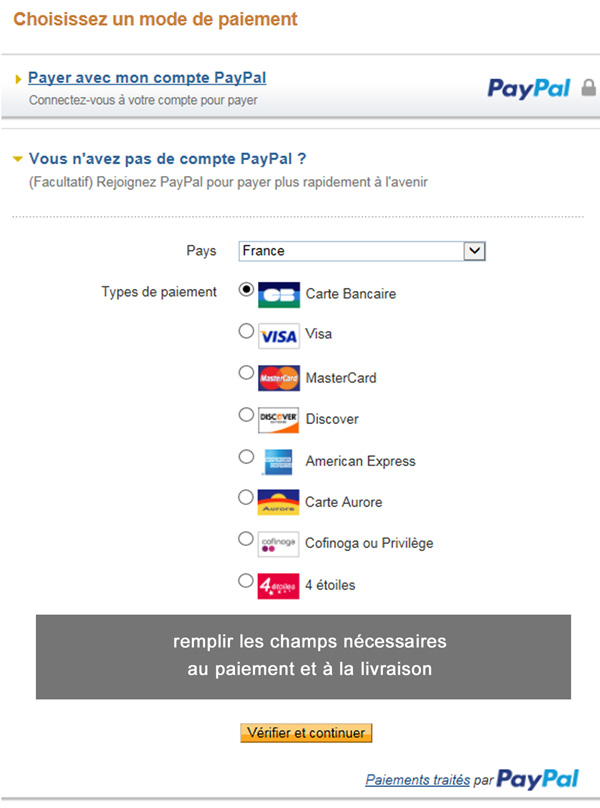Click the Discover card logo

tap(279, 419)
